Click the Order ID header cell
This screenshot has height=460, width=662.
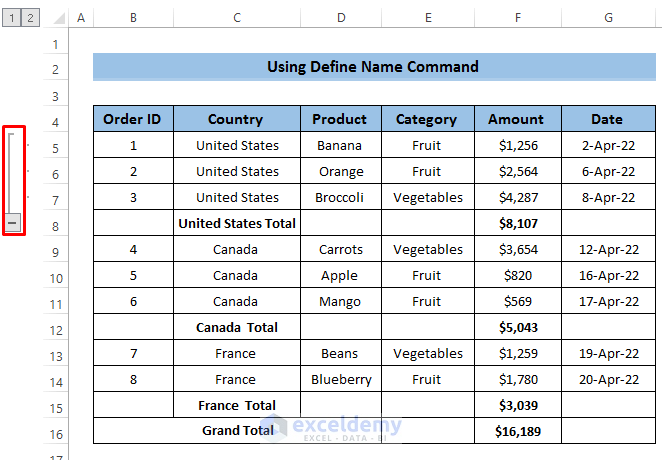coord(132,119)
